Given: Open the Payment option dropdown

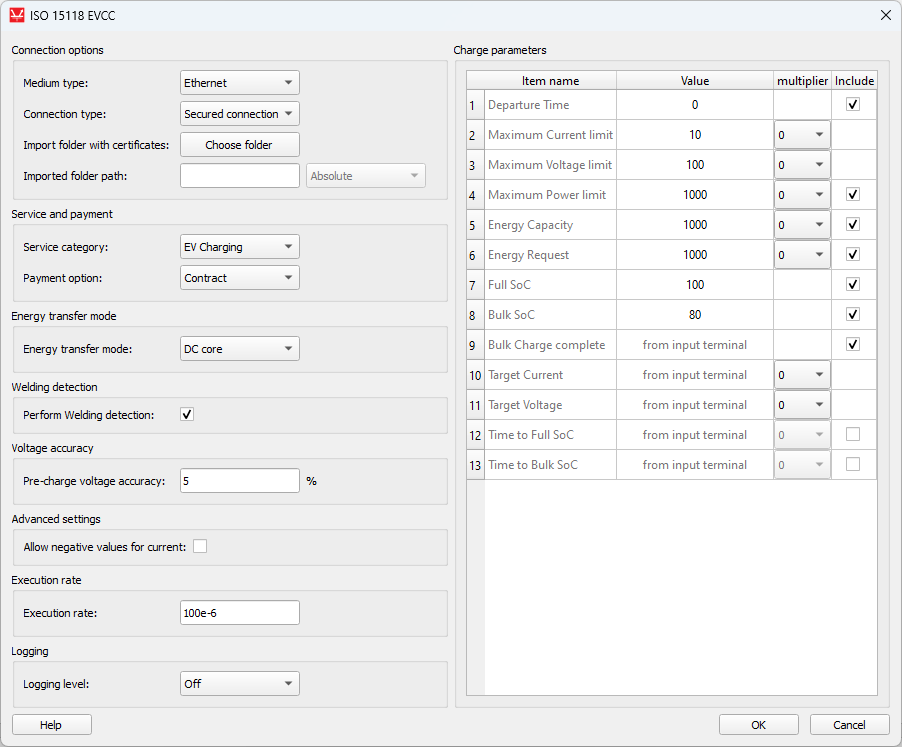Looking at the screenshot, I should 239,278.
